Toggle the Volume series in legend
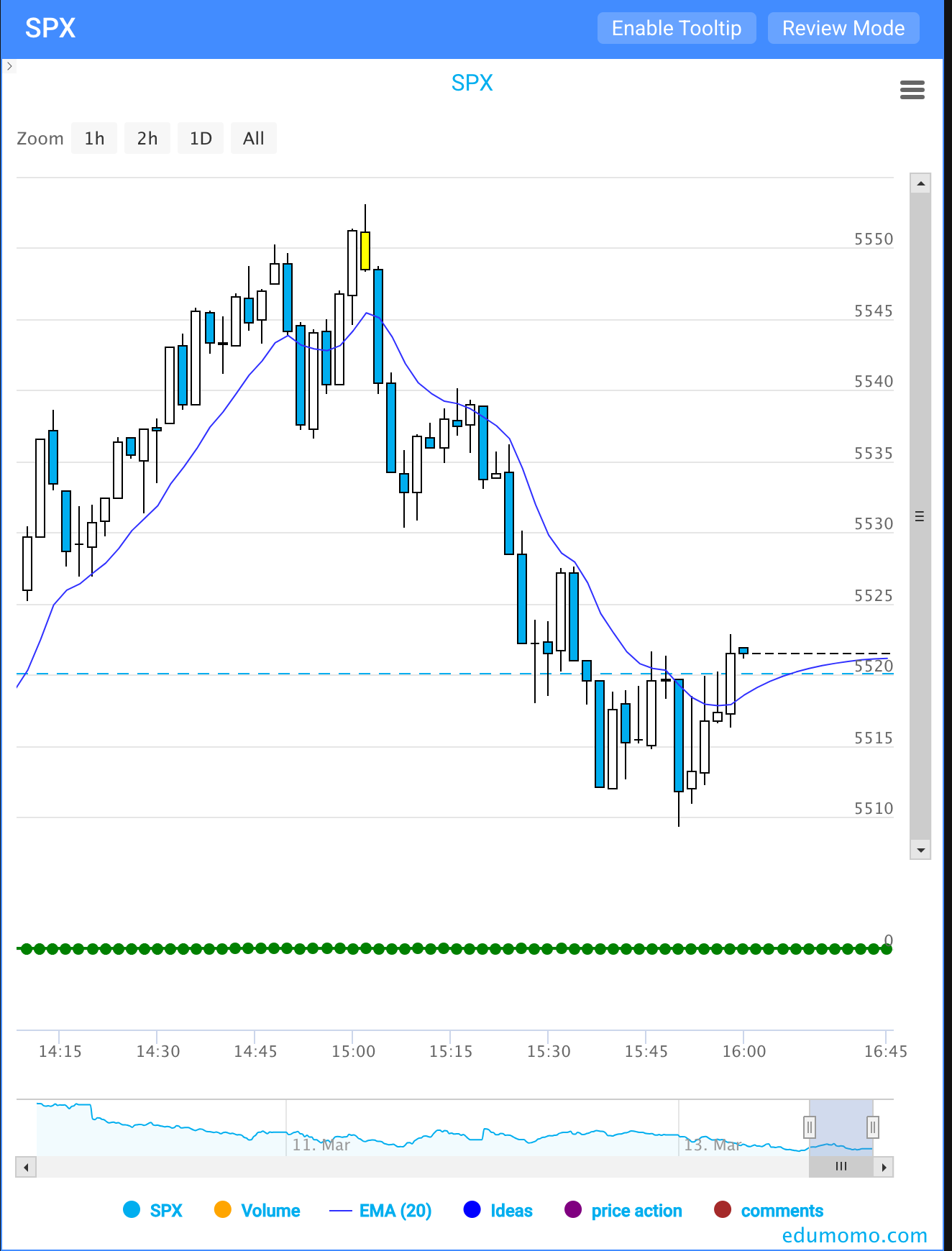This screenshot has width=952, height=1251. coord(257,1210)
